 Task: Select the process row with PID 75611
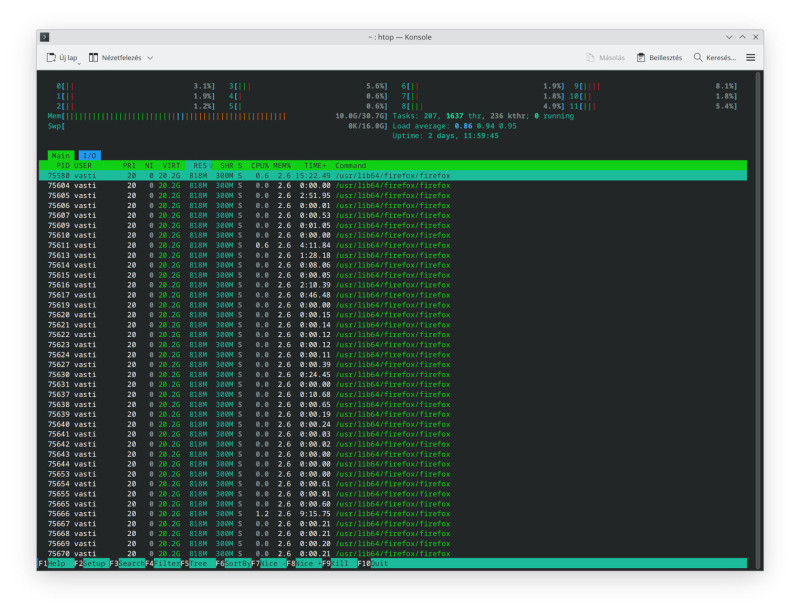point(393,245)
